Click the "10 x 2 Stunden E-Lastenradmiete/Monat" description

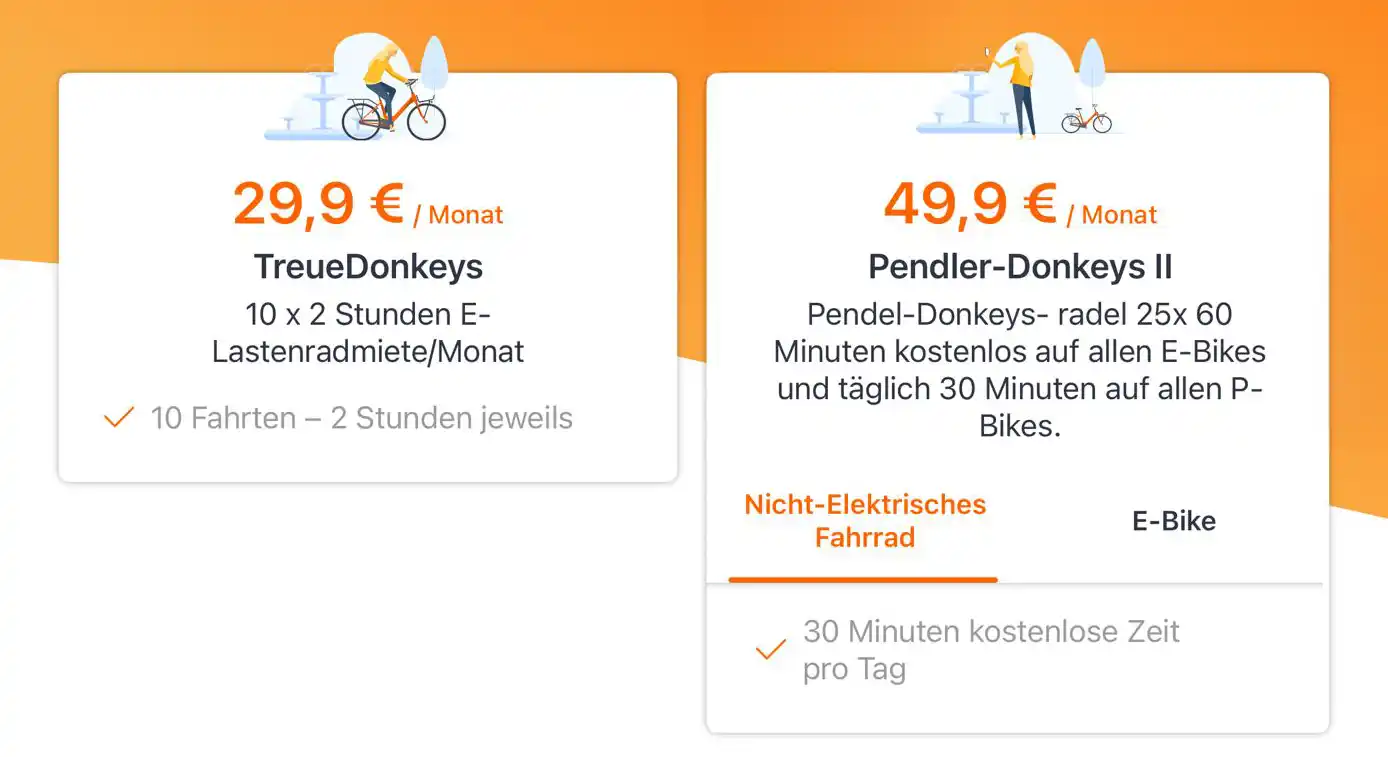click(x=368, y=333)
